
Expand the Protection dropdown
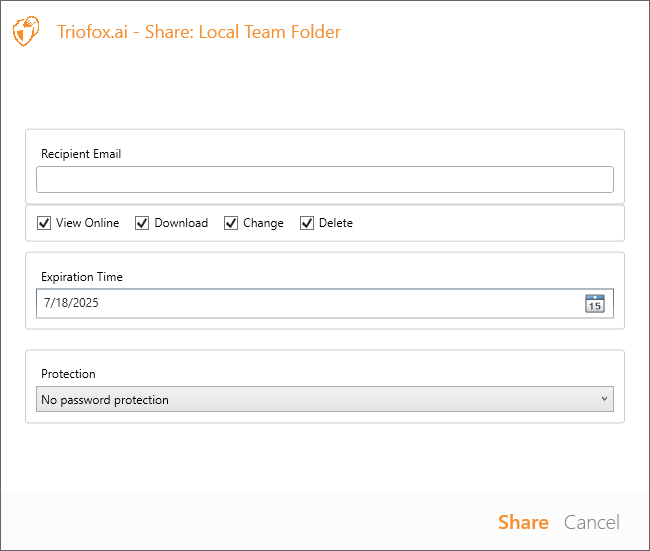coord(325,399)
